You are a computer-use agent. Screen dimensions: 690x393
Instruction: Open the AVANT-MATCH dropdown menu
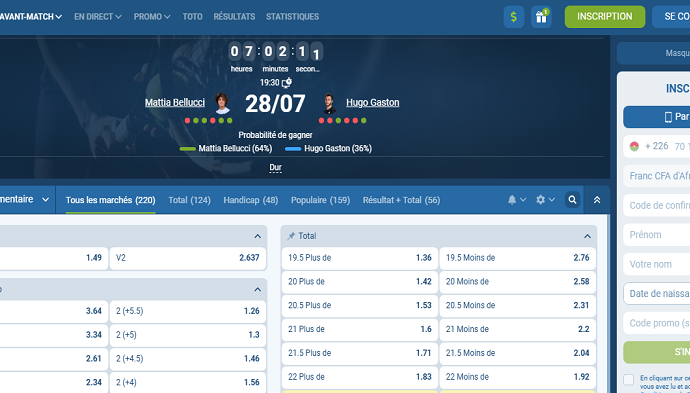pyautogui.click(x=30, y=17)
